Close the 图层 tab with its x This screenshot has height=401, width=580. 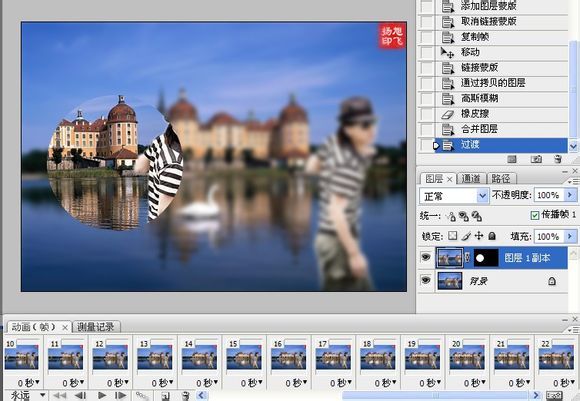click(x=449, y=179)
